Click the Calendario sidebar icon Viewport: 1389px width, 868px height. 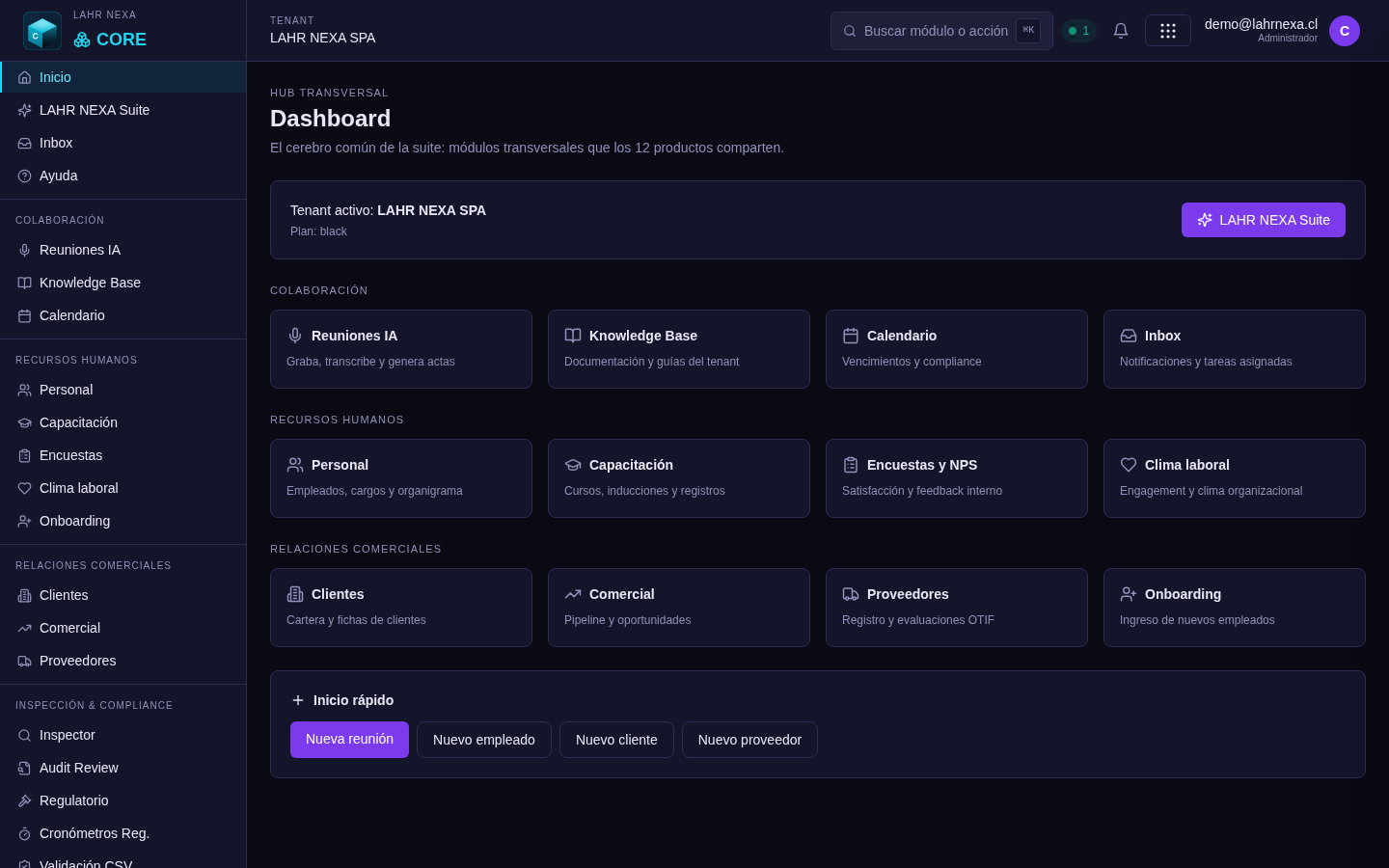25,315
